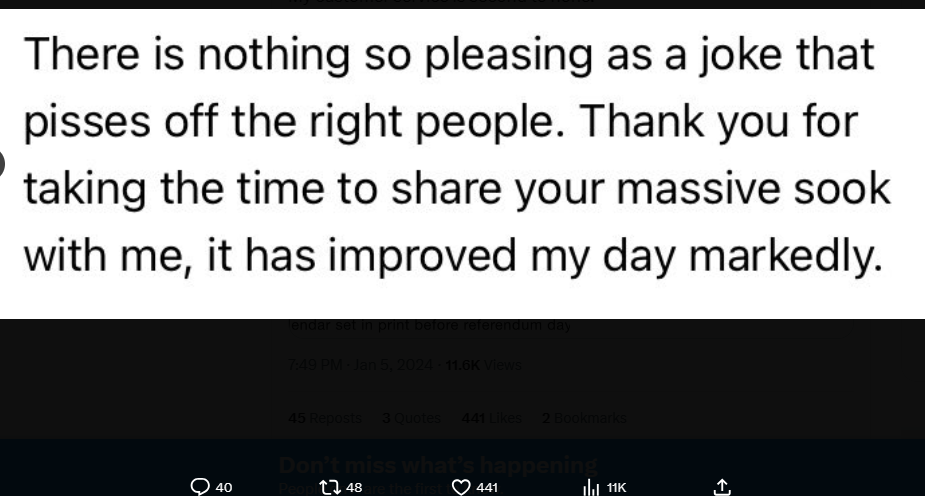Click the 11K views count
Screen dimensions: 925x496
click(616, 488)
